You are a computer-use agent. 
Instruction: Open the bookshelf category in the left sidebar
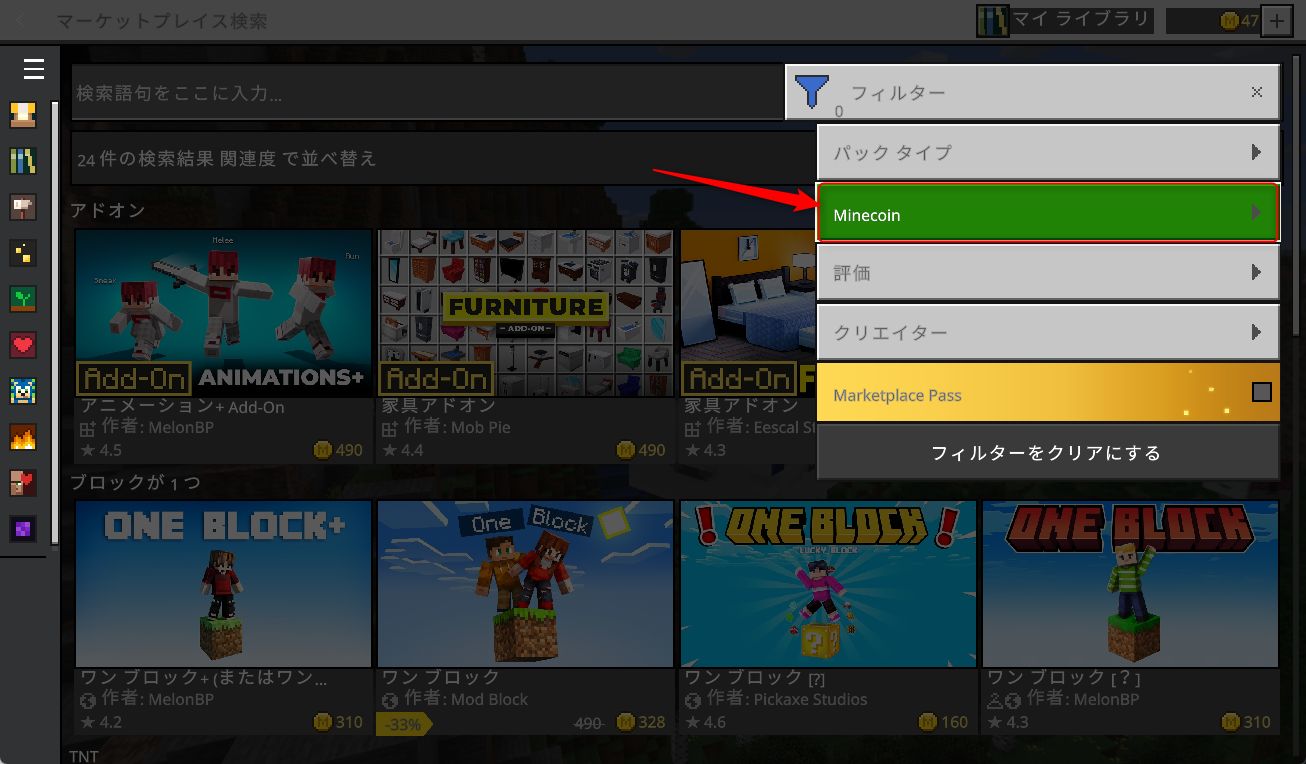coord(23,161)
